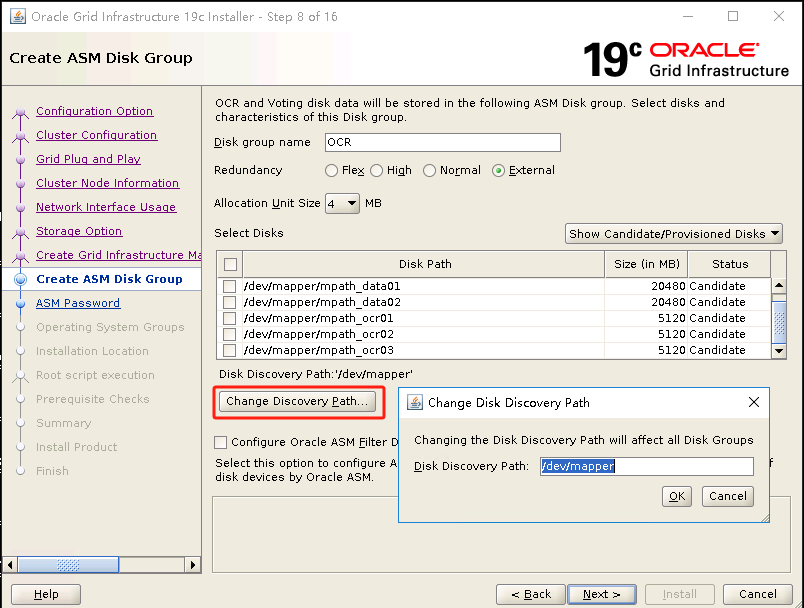Click Cancel in the discovery path dialog
Screen dimensions: 804x608
(728, 496)
